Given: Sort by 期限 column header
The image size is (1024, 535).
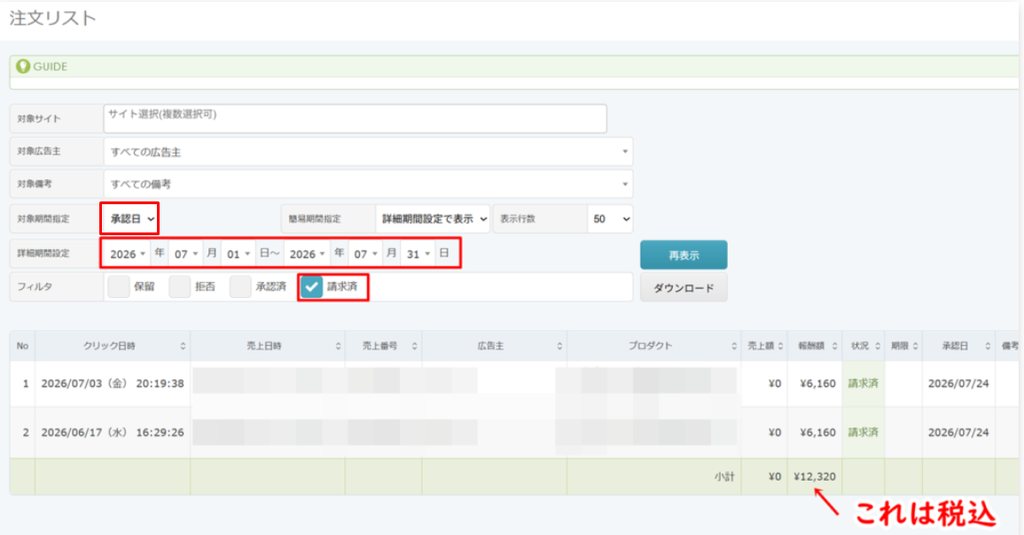Looking at the screenshot, I should [x=903, y=346].
